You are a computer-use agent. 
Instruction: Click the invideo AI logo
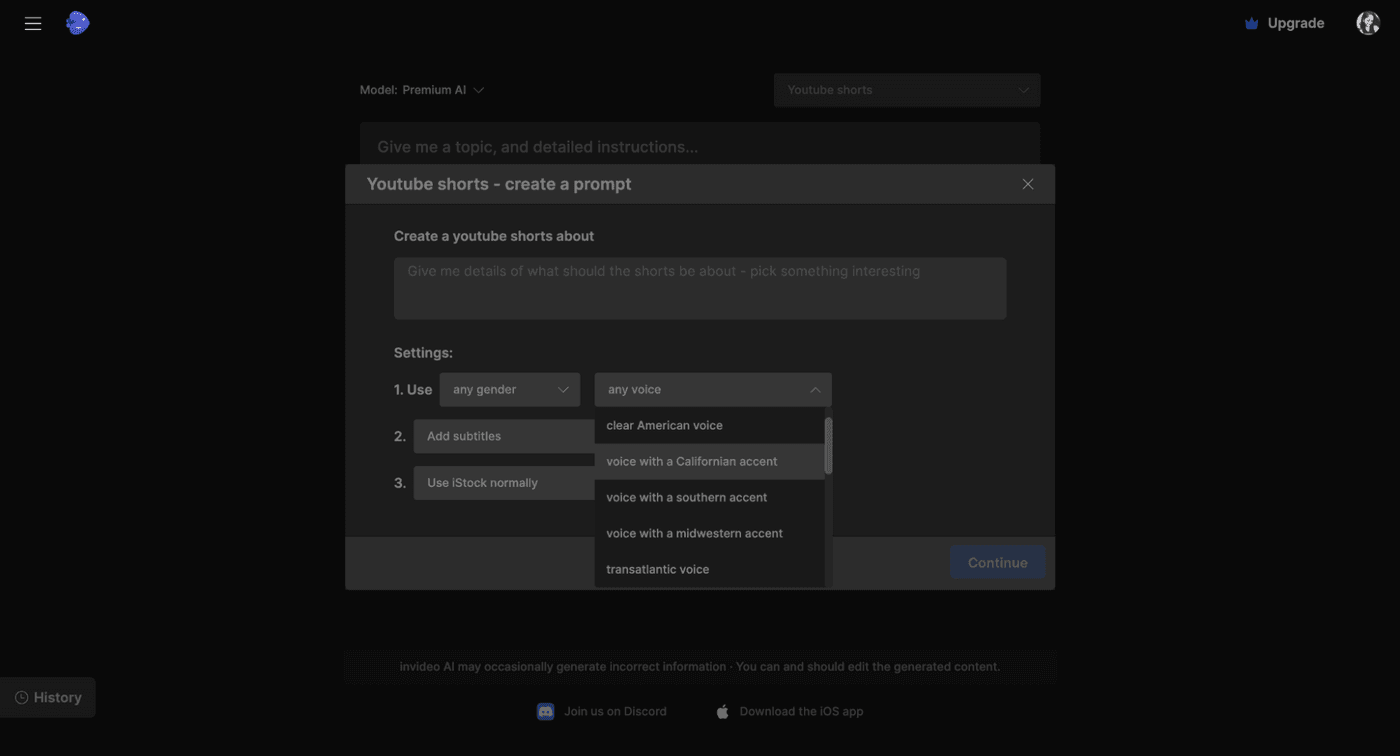[77, 22]
